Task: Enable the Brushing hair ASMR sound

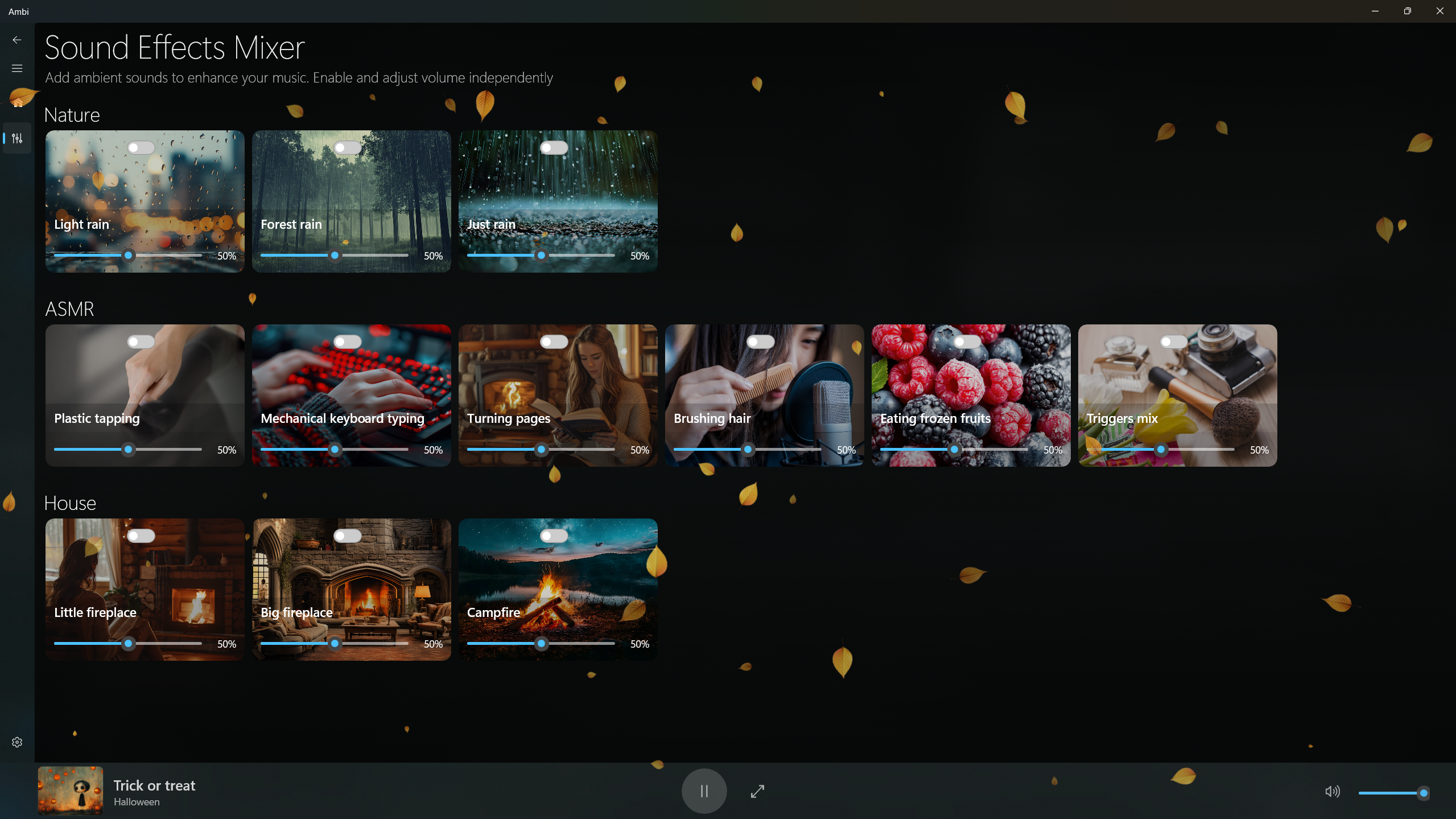Action: (x=760, y=341)
